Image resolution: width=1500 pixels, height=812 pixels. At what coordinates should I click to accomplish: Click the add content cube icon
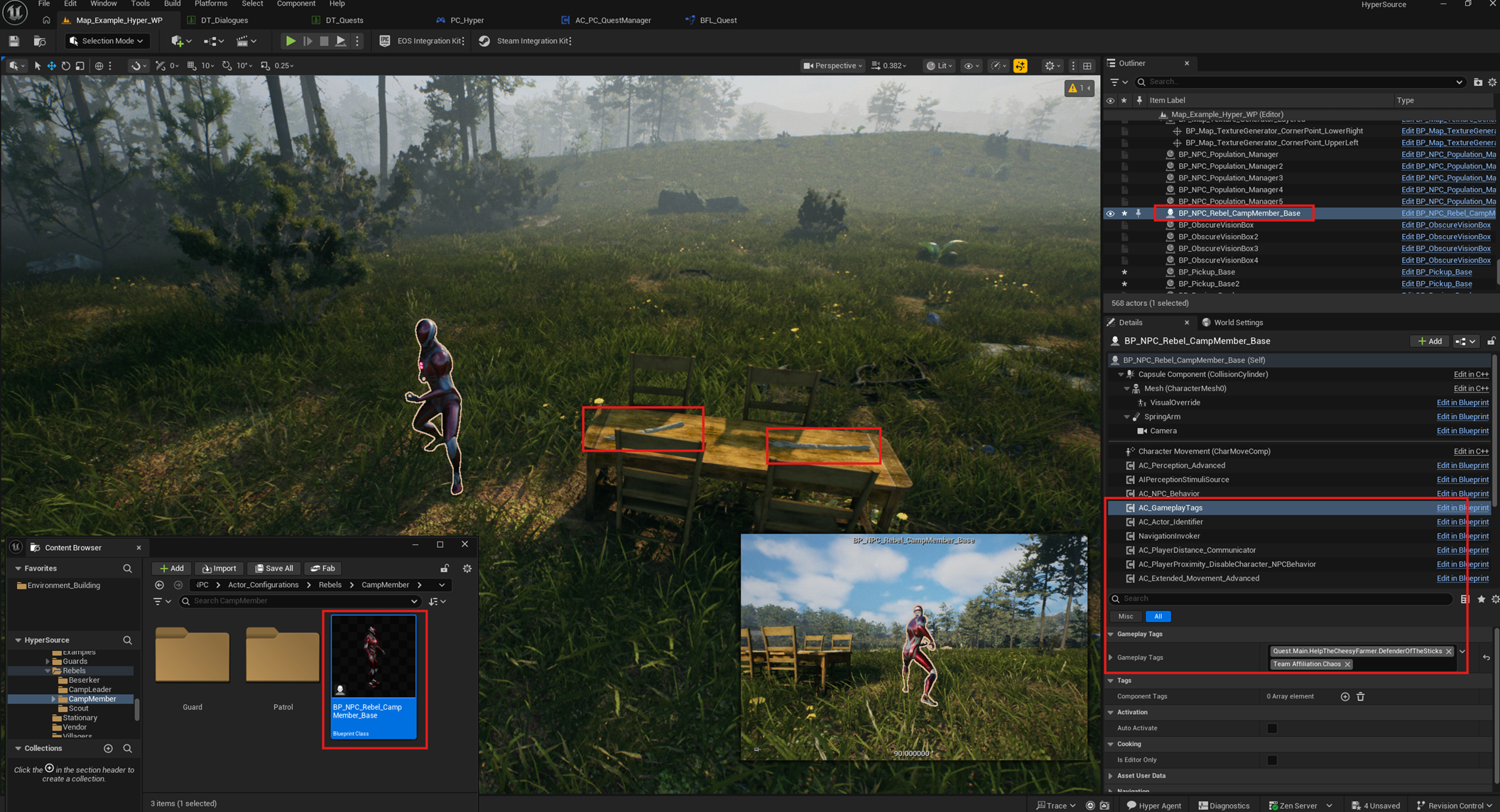coord(177,41)
